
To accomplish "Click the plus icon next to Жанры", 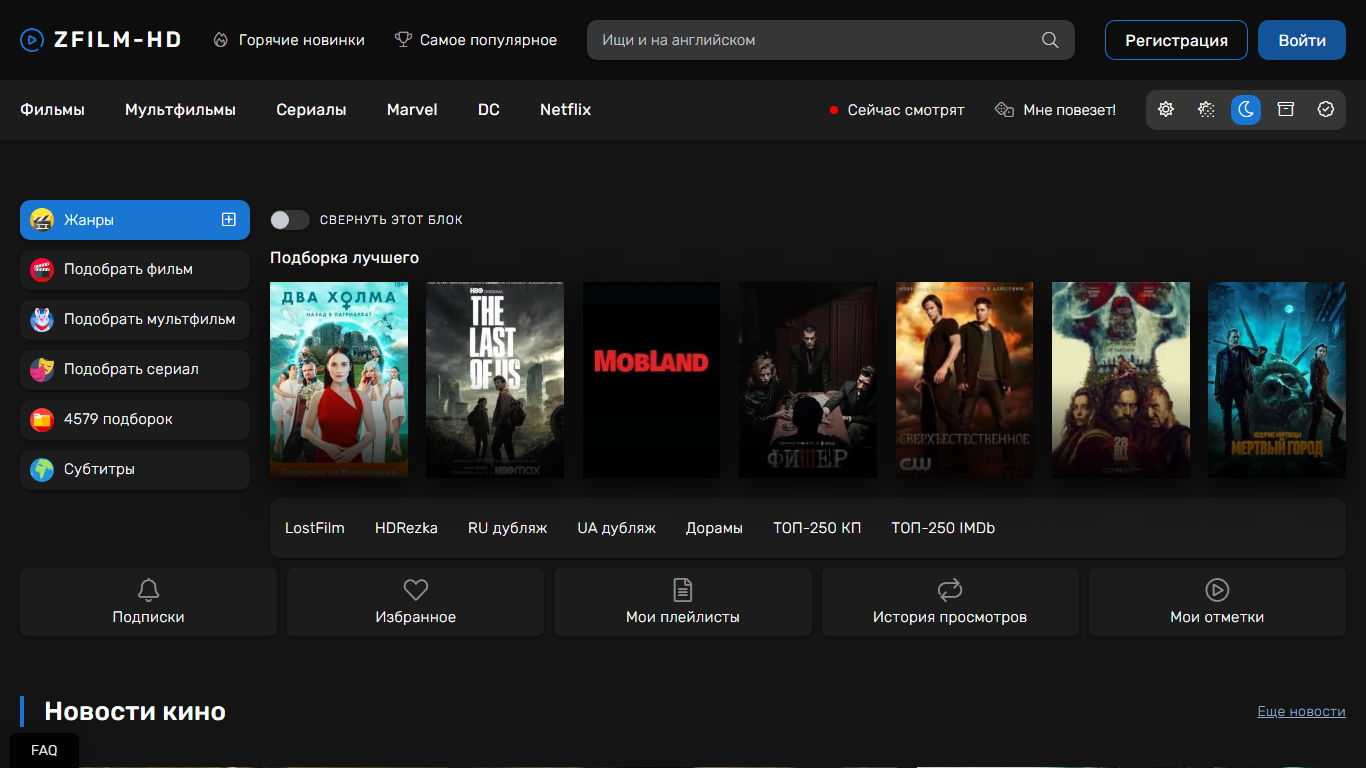I will click(x=229, y=220).
